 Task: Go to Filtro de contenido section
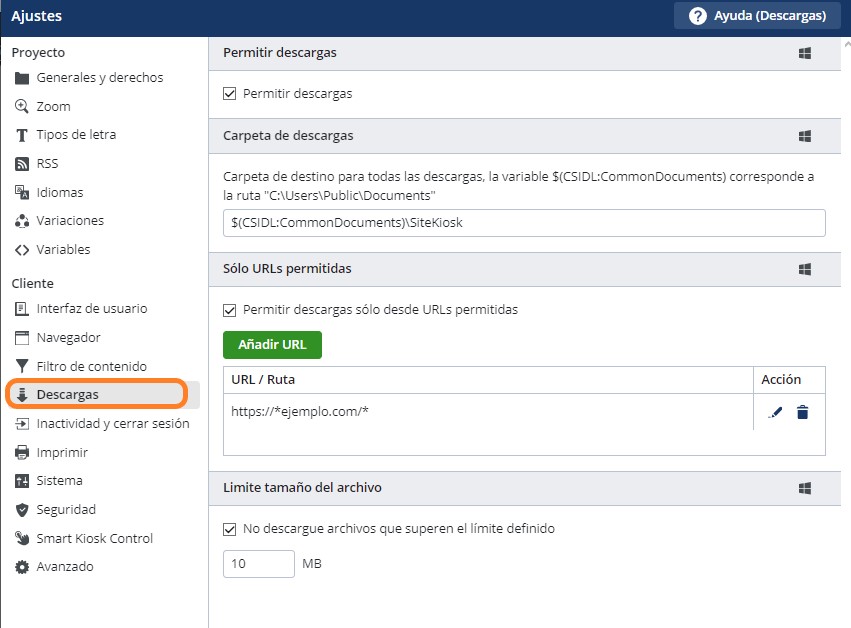tap(91, 366)
